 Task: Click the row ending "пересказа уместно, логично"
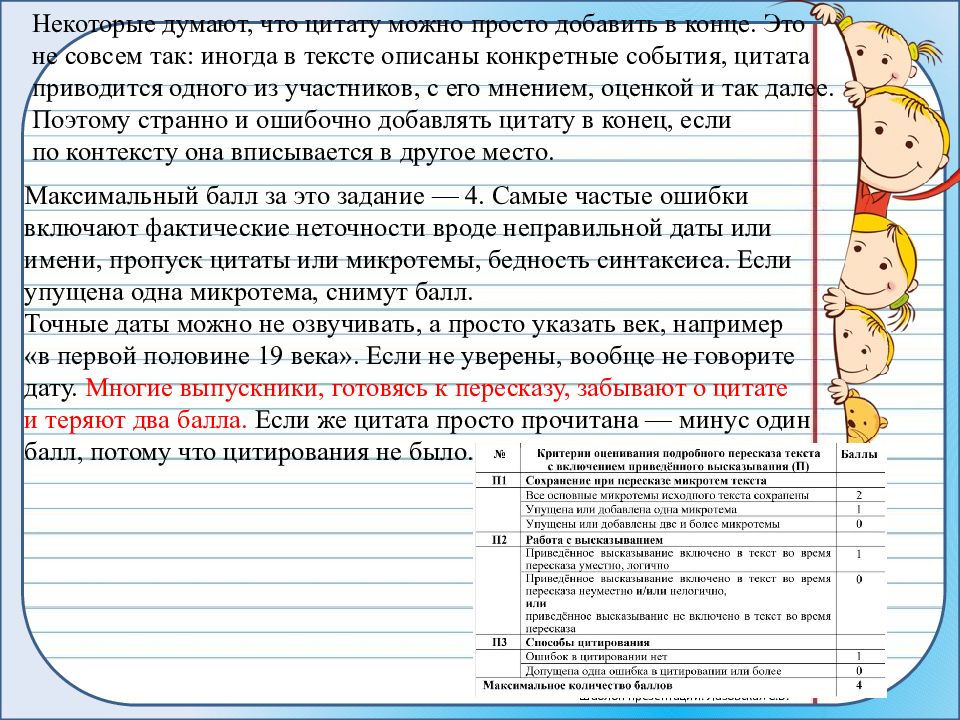click(x=678, y=559)
